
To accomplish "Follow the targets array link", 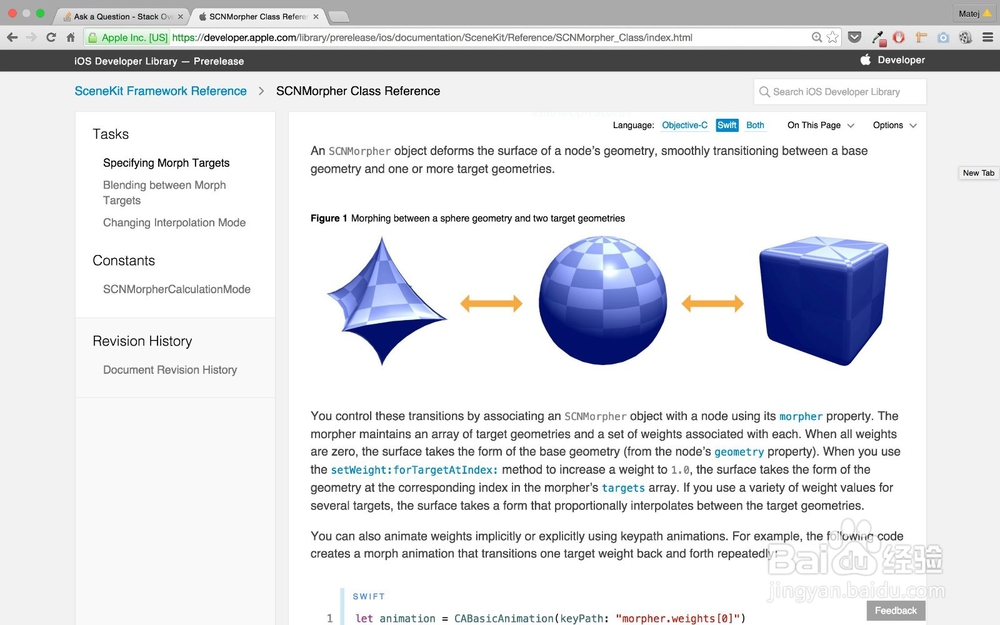I will (x=623, y=488).
